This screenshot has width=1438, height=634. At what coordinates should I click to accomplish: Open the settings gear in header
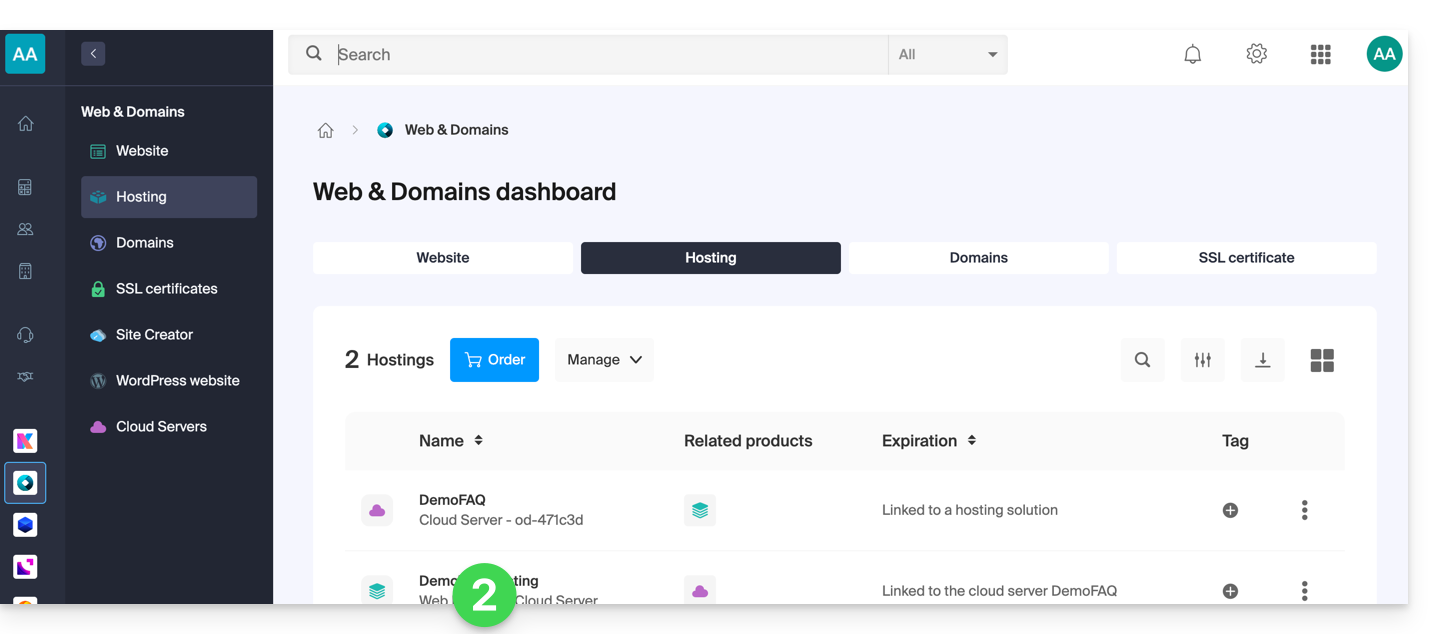coord(1256,55)
